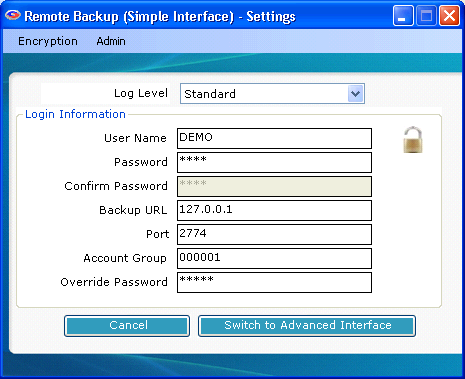Focus the Override Password field
The image size is (465, 379).
click(x=274, y=282)
